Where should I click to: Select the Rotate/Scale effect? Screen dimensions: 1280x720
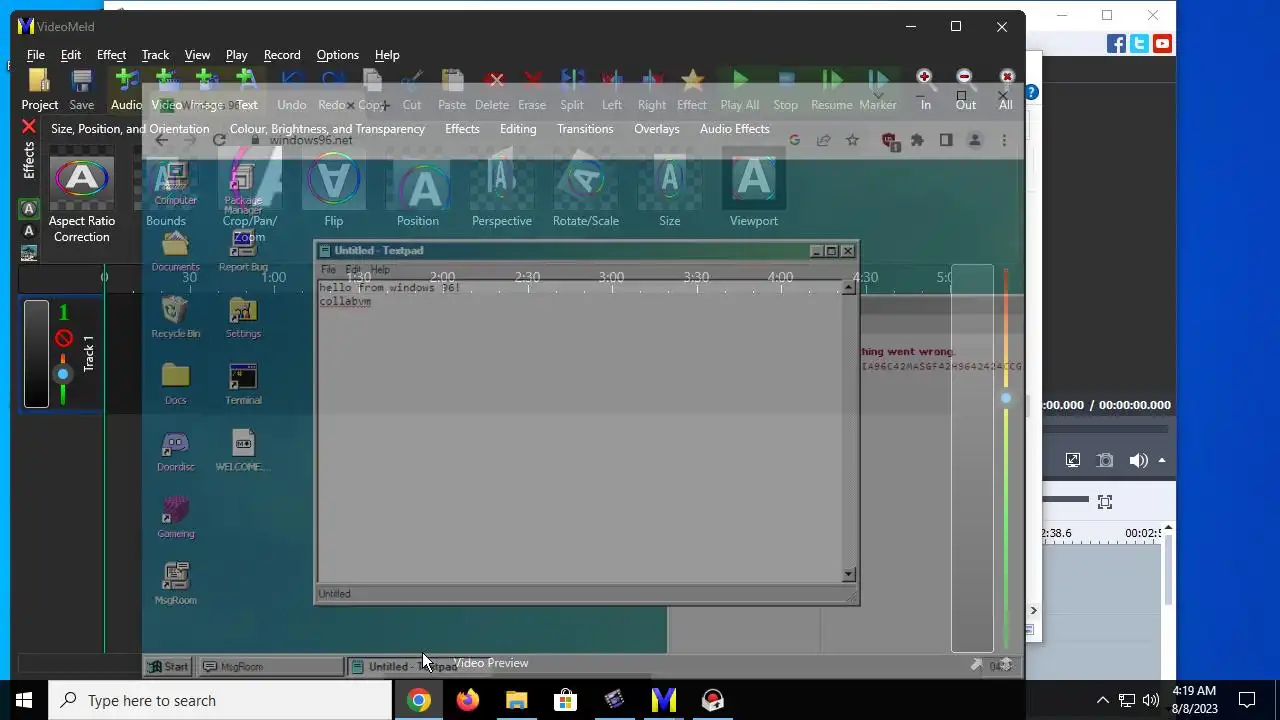pos(586,190)
